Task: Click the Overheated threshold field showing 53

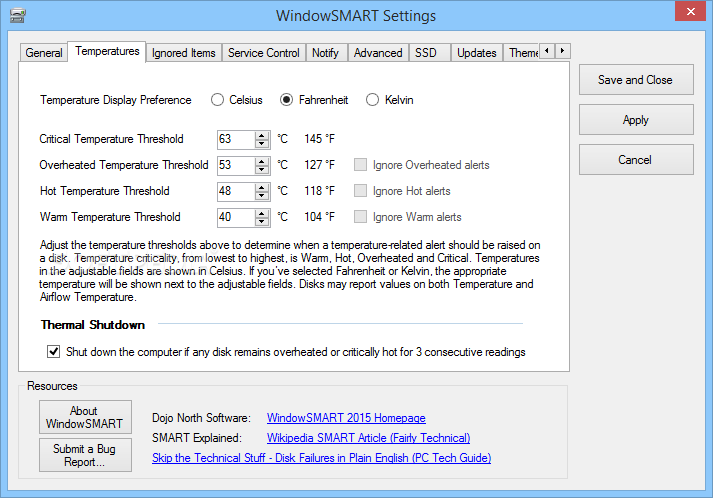Action: point(236,166)
